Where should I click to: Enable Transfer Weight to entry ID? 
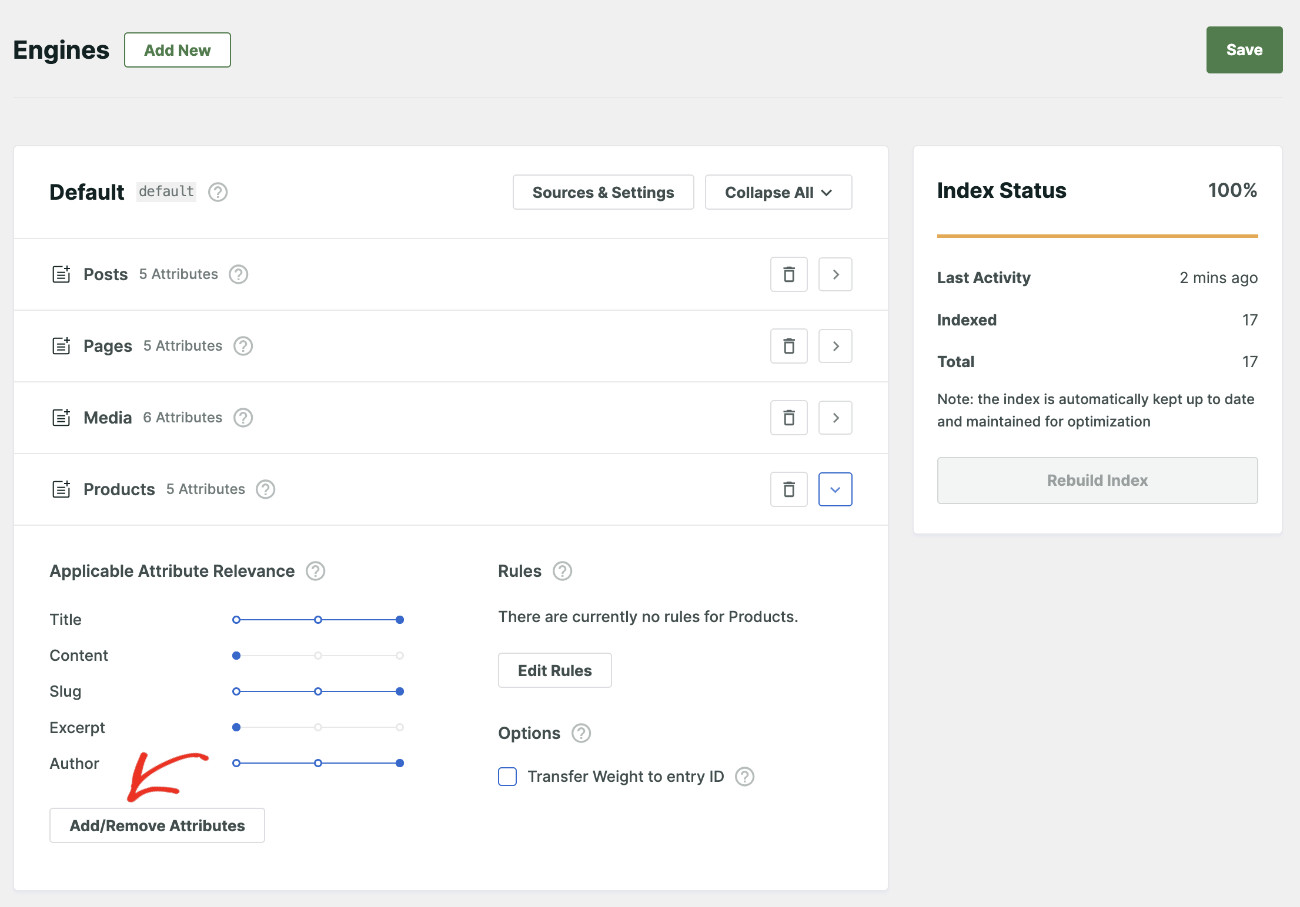coord(507,776)
